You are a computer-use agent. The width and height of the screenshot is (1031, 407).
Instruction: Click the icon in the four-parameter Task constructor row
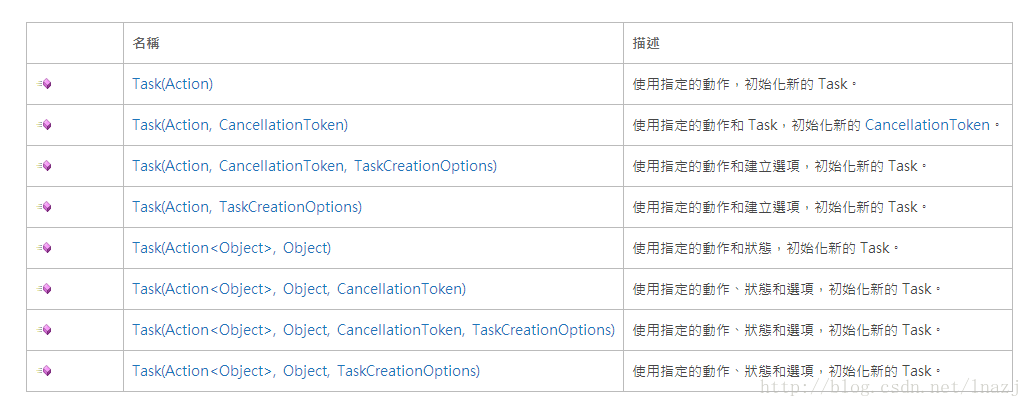tap(44, 329)
